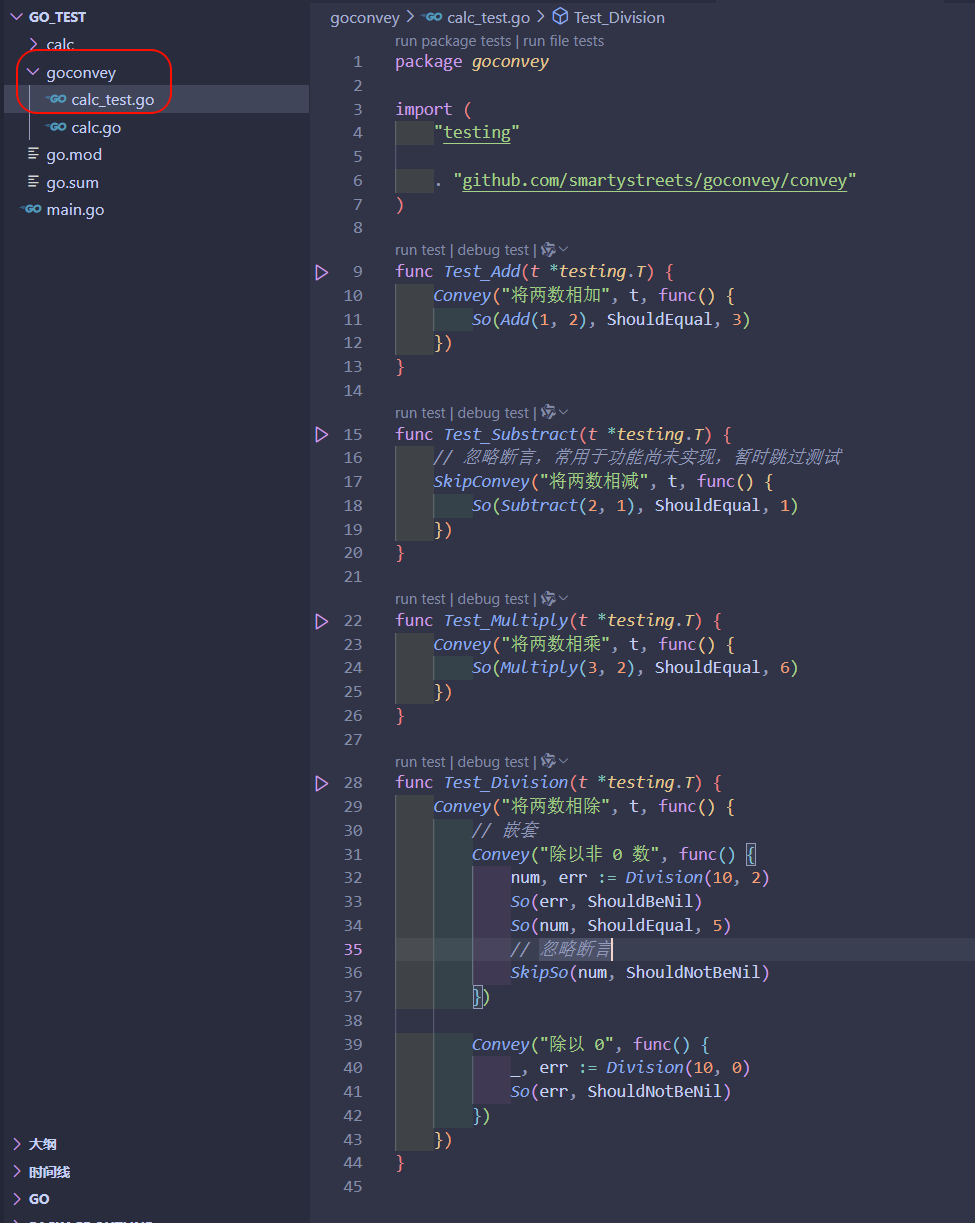Click 'run test' above func Test_Multiply
The image size is (975, 1223).
[420, 599]
